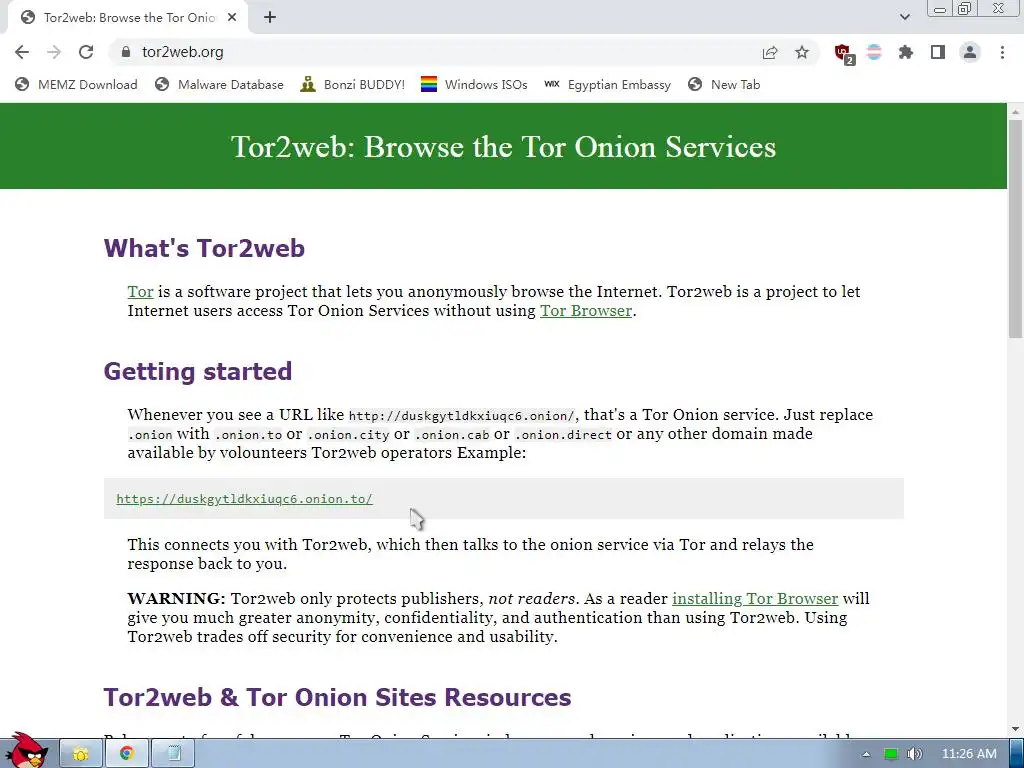This screenshot has width=1024, height=768.
Task: Click the scrollbar down arrow
Action: 1016,729
